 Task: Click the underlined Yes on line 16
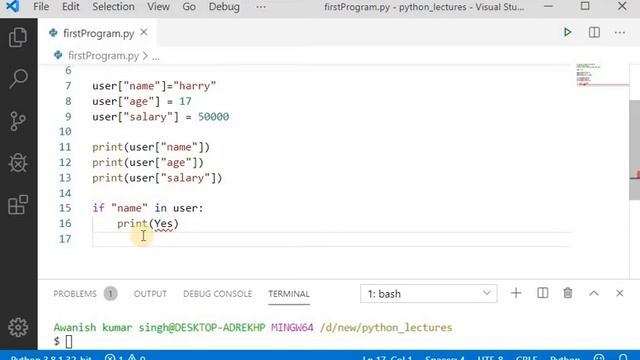164,224
